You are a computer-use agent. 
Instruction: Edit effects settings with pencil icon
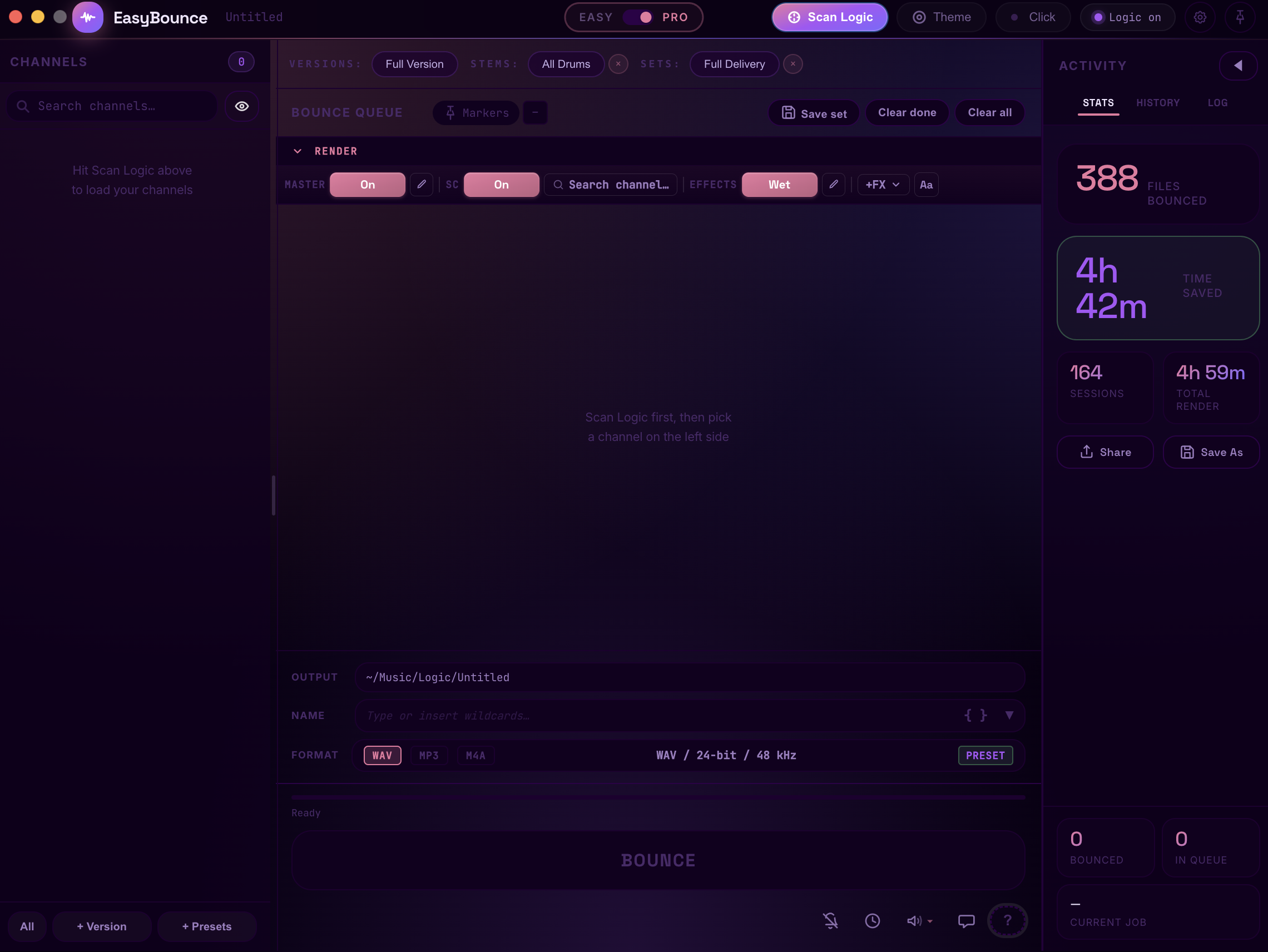[x=834, y=185]
